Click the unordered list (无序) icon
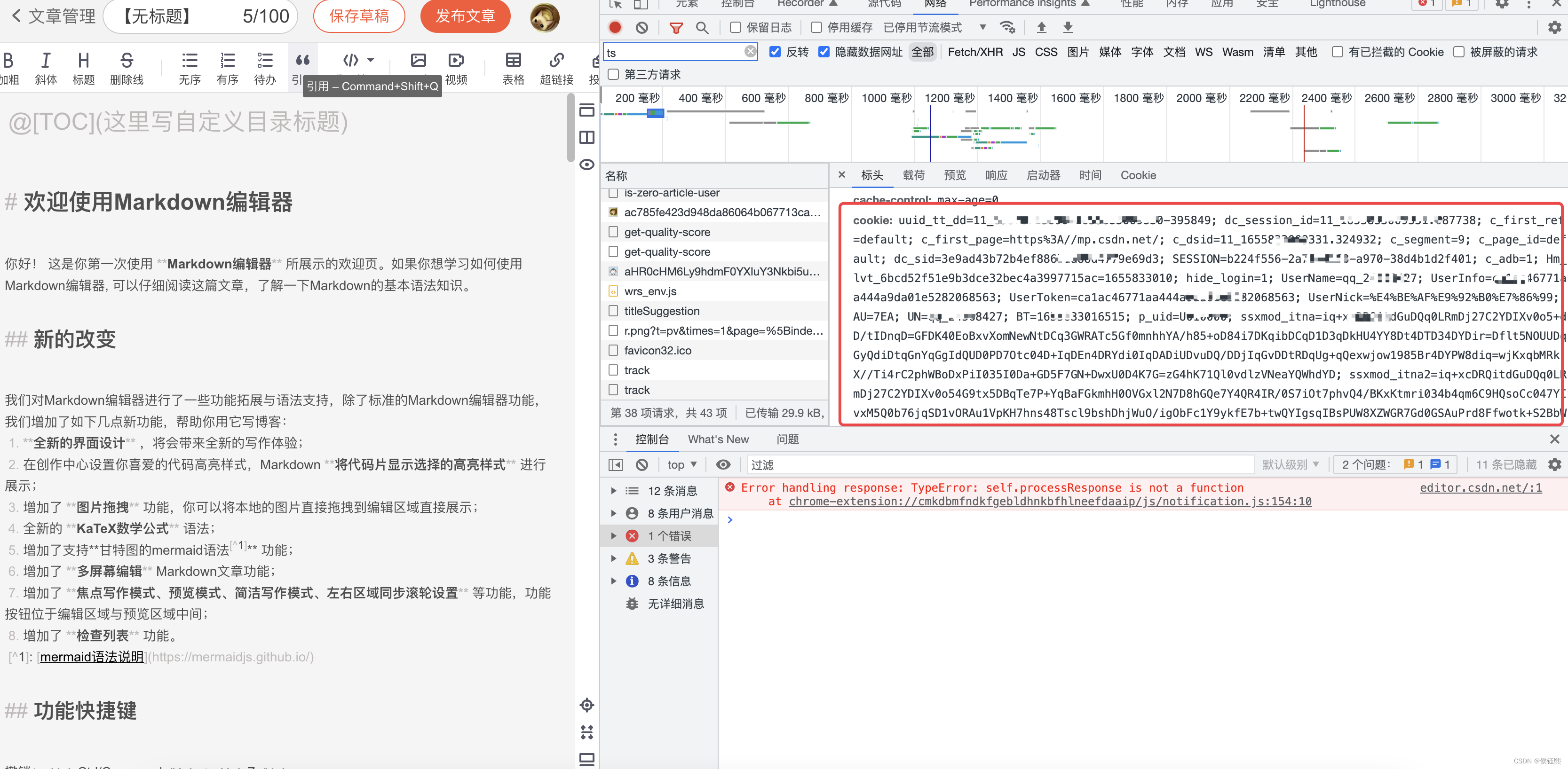Image resolution: width=1568 pixels, height=769 pixels. click(x=190, y=61)
